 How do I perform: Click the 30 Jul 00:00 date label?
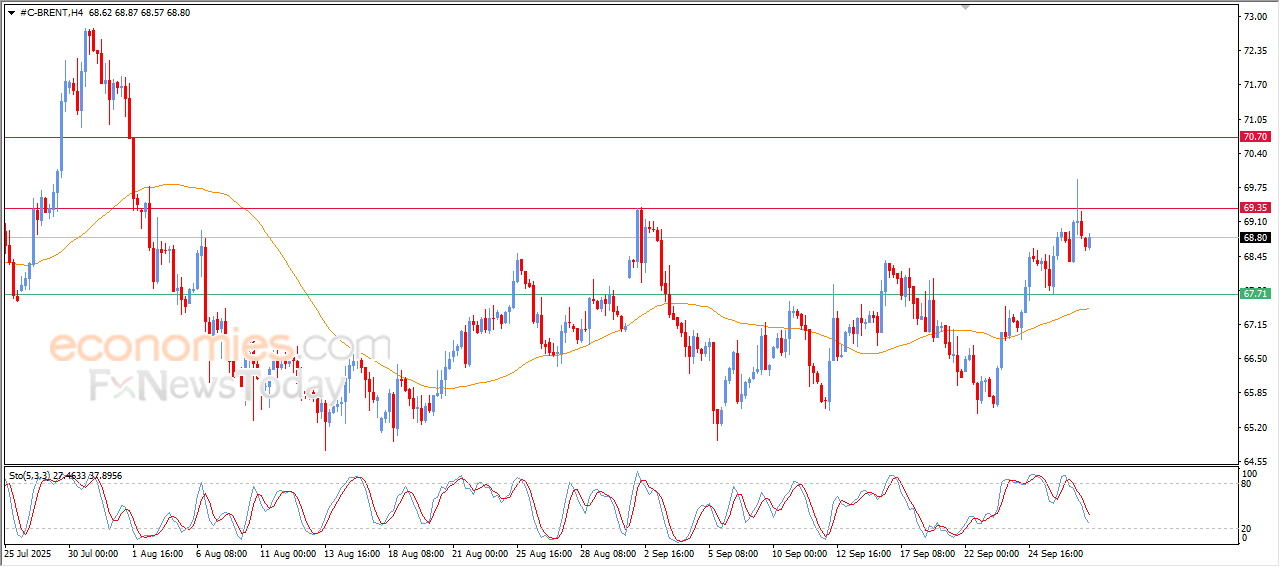[x=93, y=552]
